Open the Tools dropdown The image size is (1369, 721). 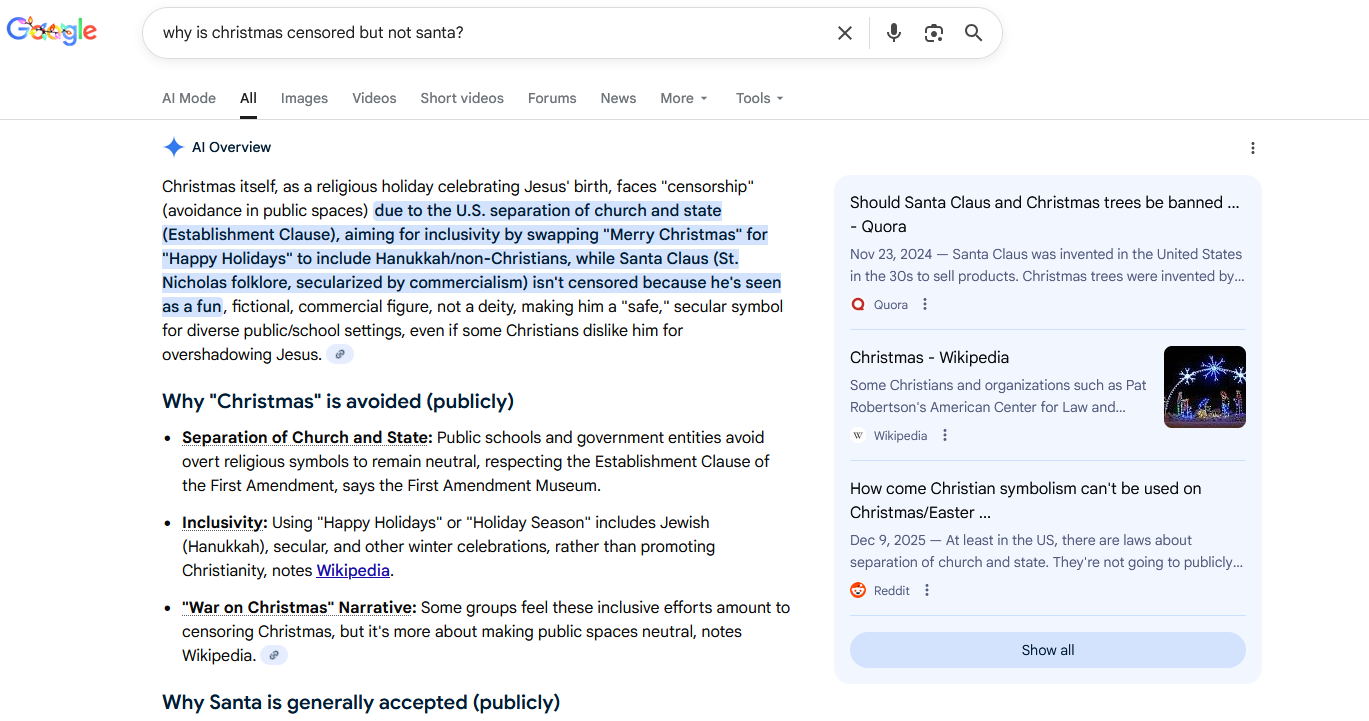coord(760,98)
